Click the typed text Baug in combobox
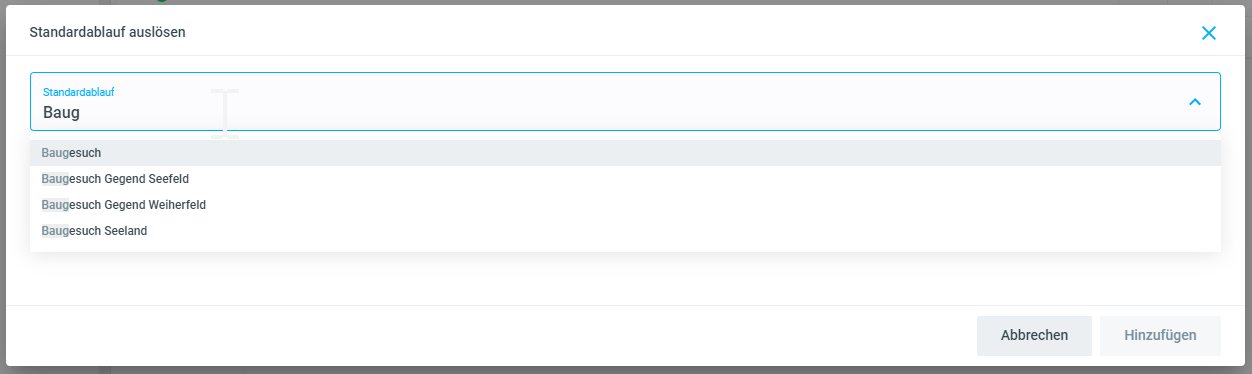The image size is (1252, 374). click(61, 113)
